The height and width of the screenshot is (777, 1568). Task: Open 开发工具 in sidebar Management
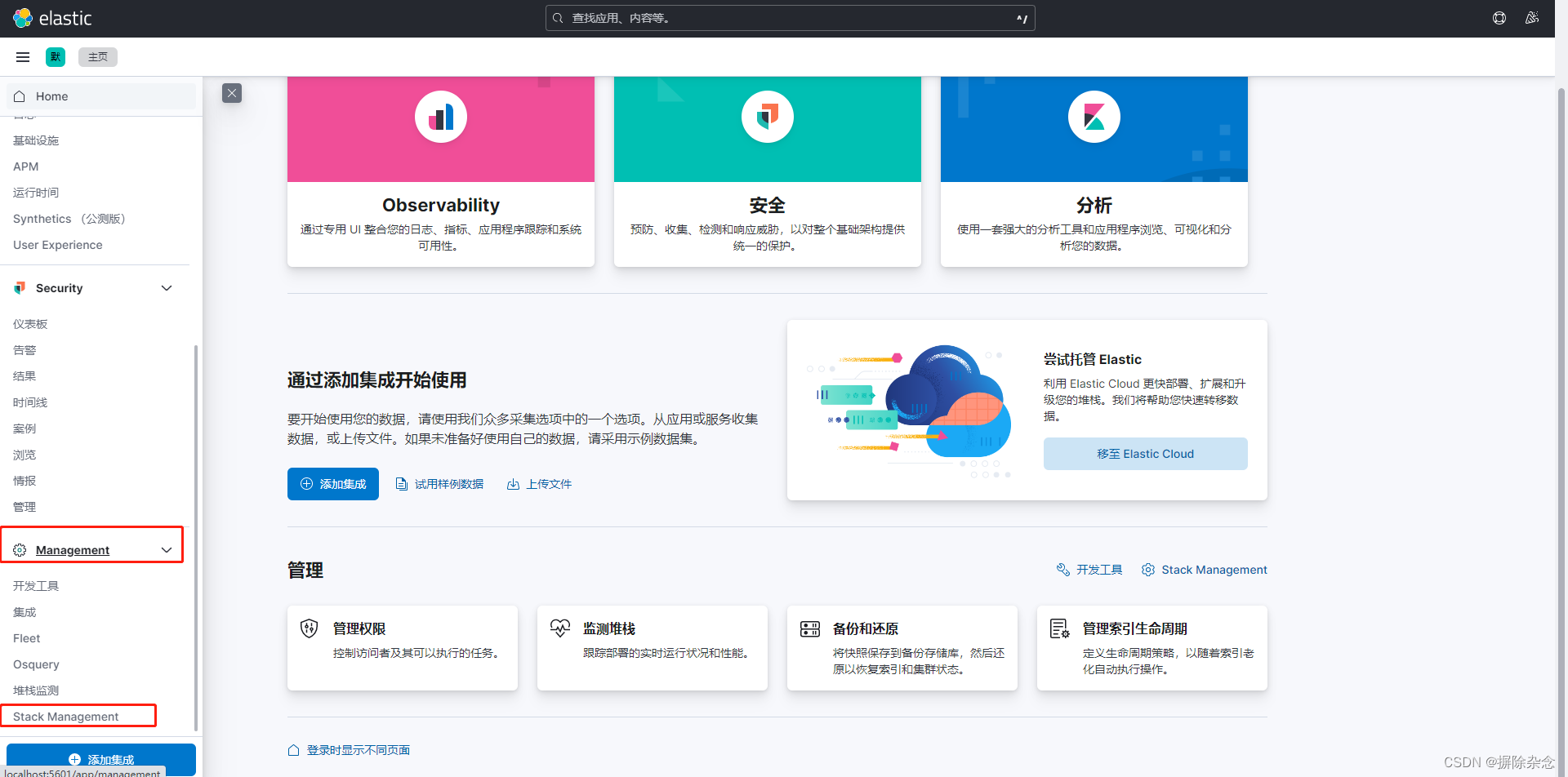(x=36, y=586)
